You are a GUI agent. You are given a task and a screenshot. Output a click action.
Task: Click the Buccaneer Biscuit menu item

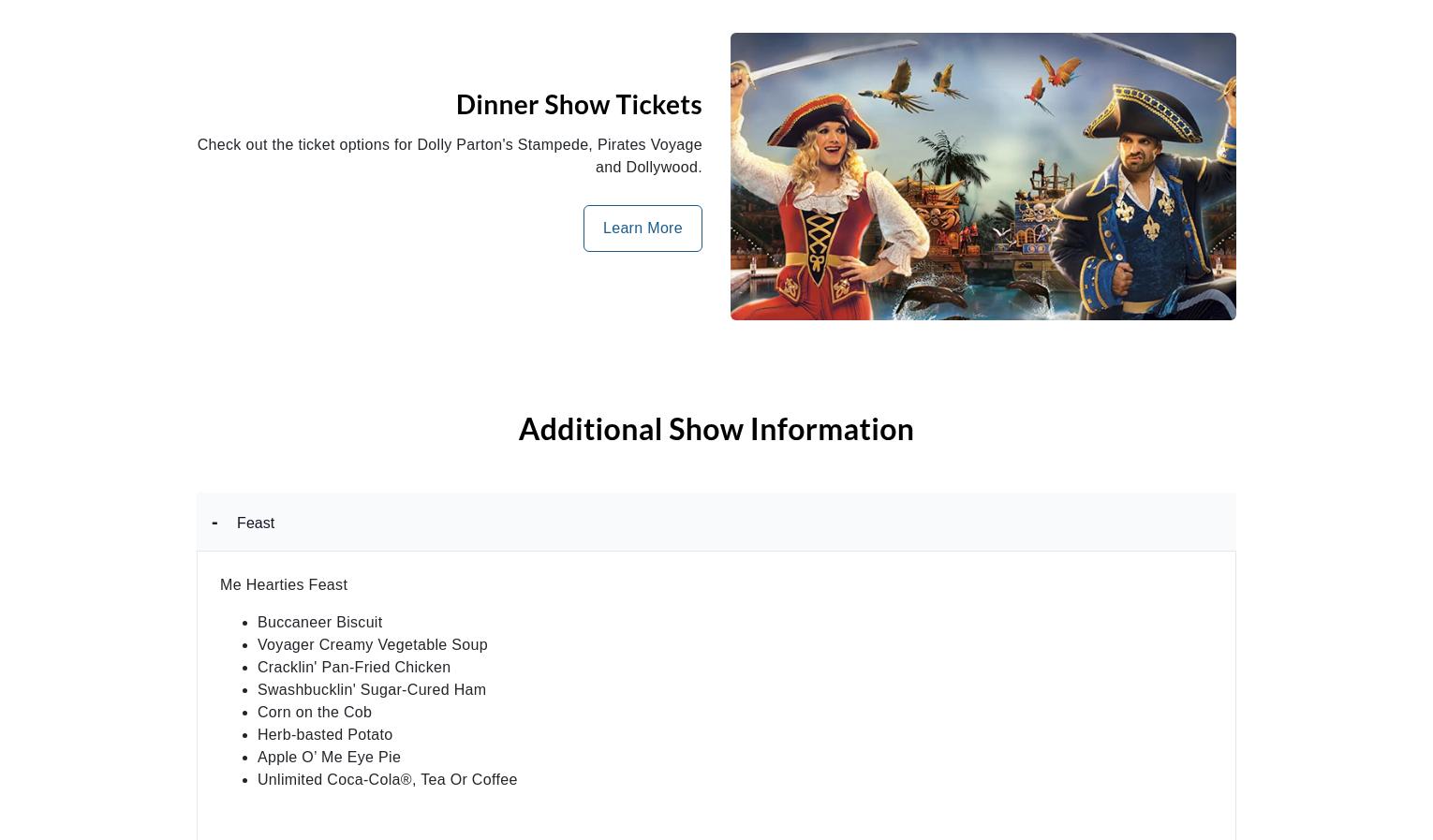tap(319, 623)
